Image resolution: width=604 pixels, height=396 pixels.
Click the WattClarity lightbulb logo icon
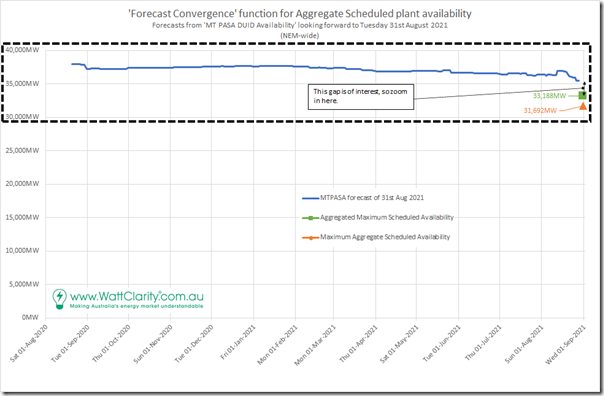[x=59, y=299]
